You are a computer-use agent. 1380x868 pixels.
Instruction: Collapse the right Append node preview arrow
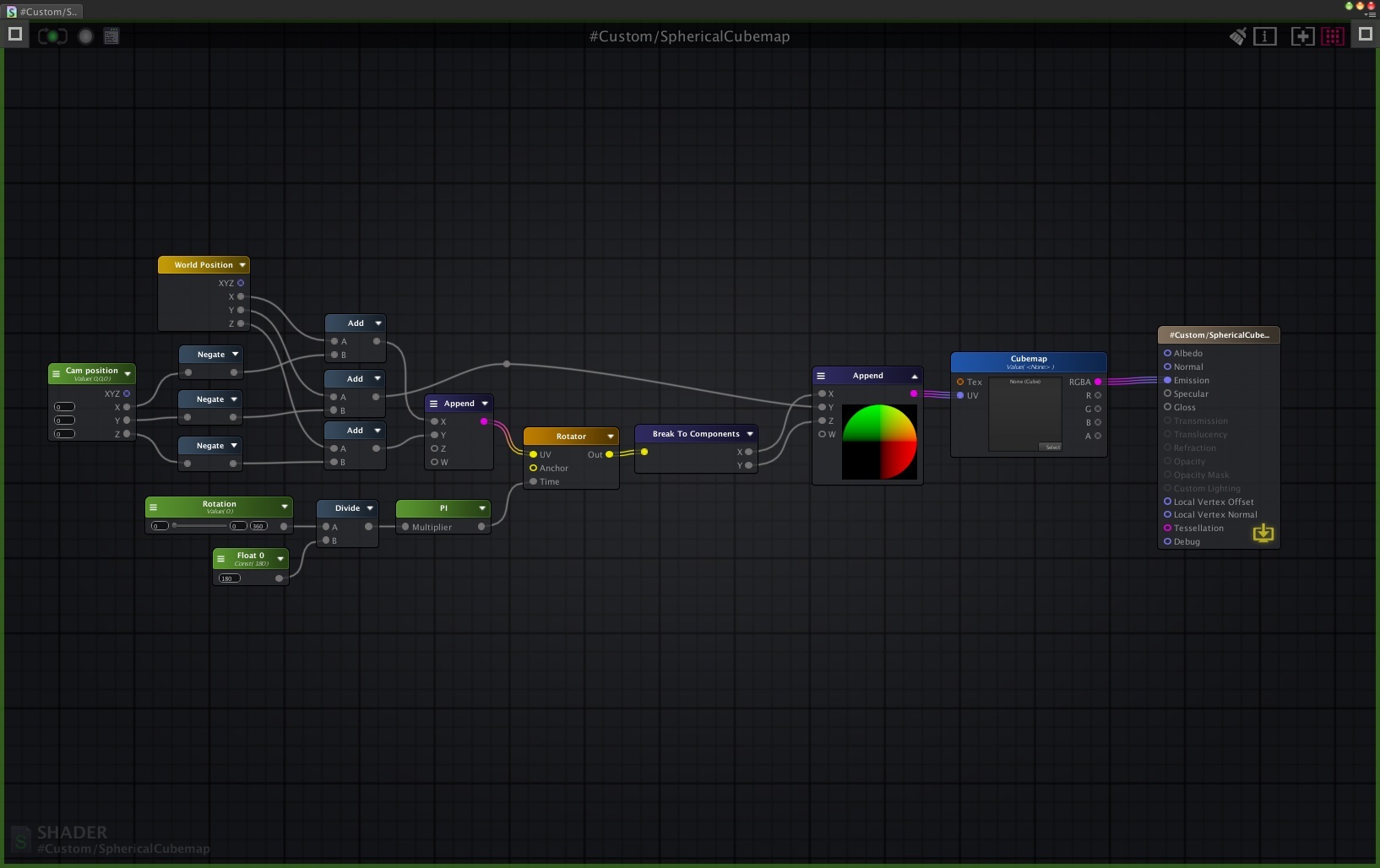(914, 377)
